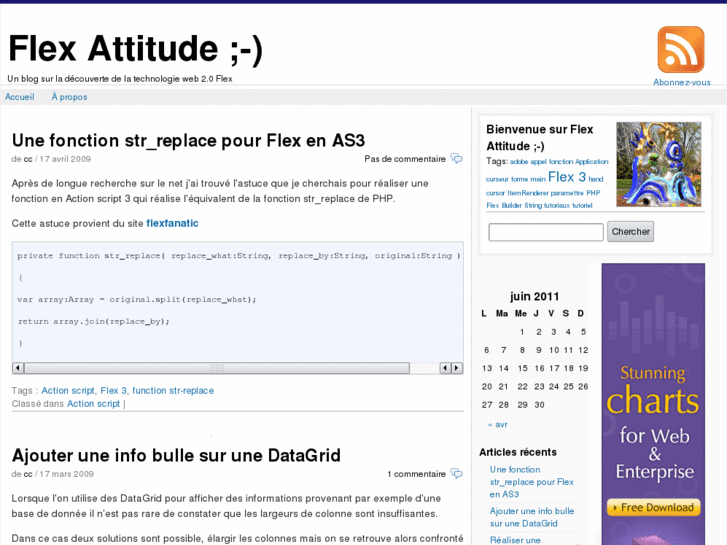This screenshot has height=545, width=727.
Task: Select the Flex 3 tag under the post
Action: pyautogui.click(x=114, y=391)
